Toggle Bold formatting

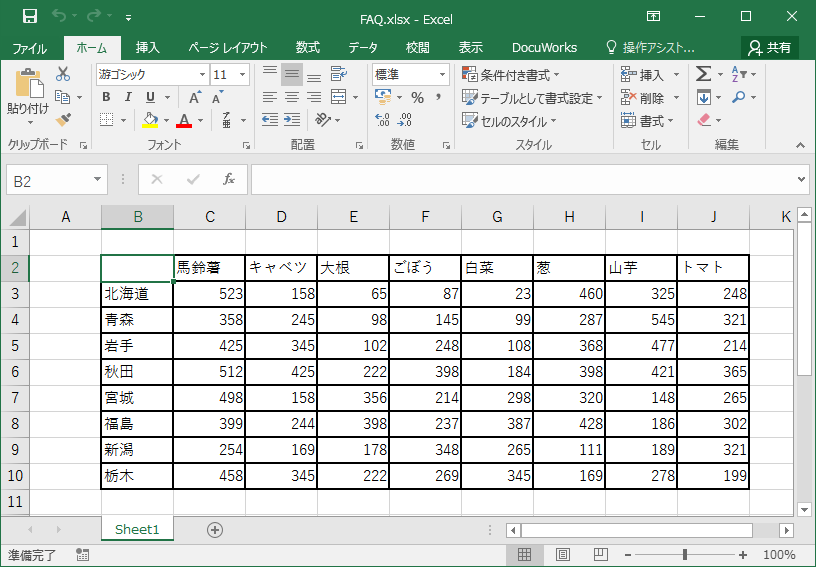tap(107, 97)
